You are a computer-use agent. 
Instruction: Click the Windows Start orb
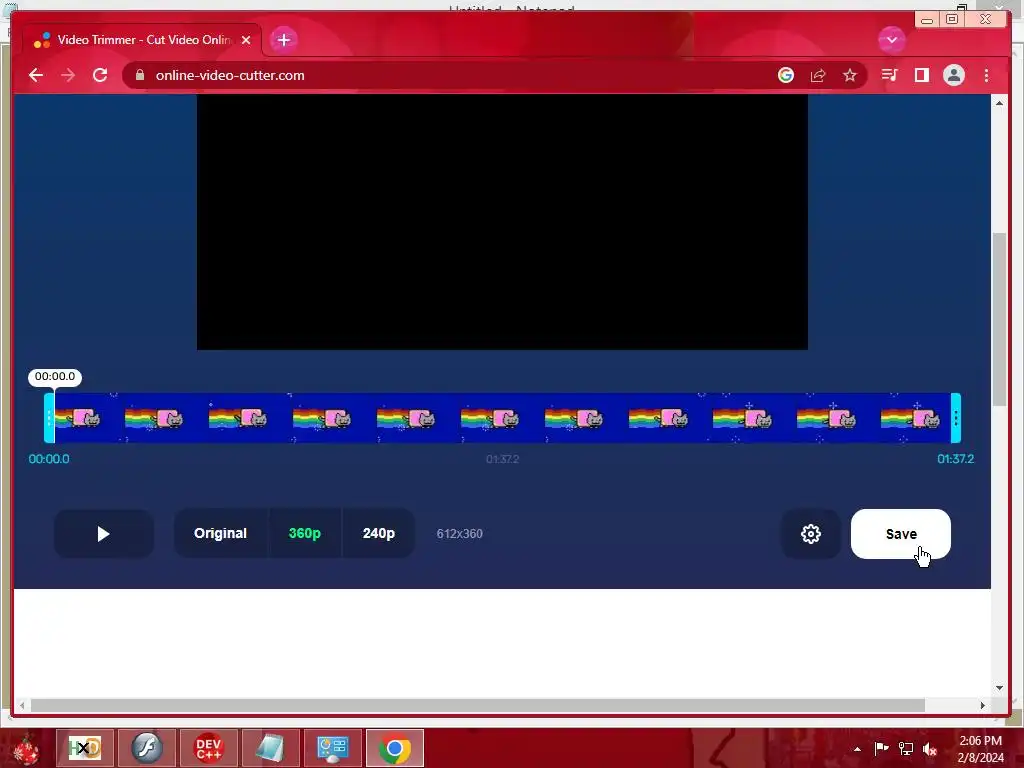tap(26, 748)
